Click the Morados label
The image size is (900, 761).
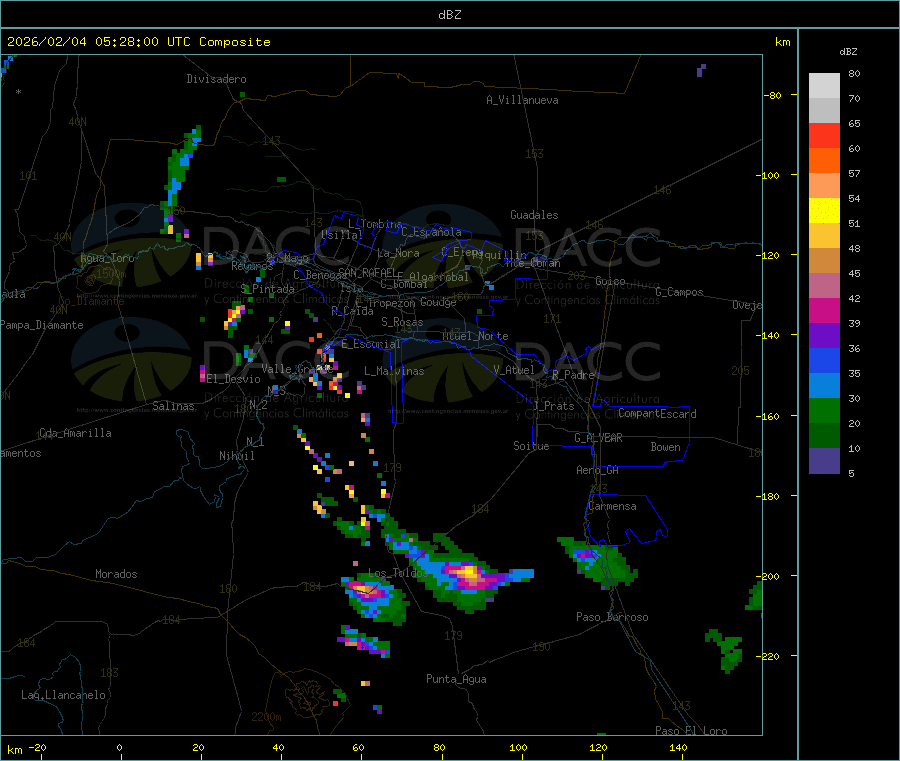117,574
